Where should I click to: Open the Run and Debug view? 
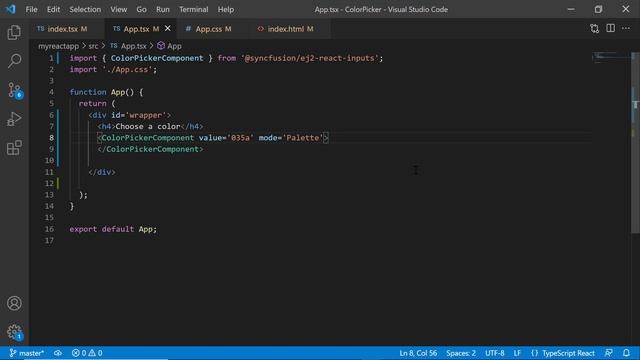14,119
